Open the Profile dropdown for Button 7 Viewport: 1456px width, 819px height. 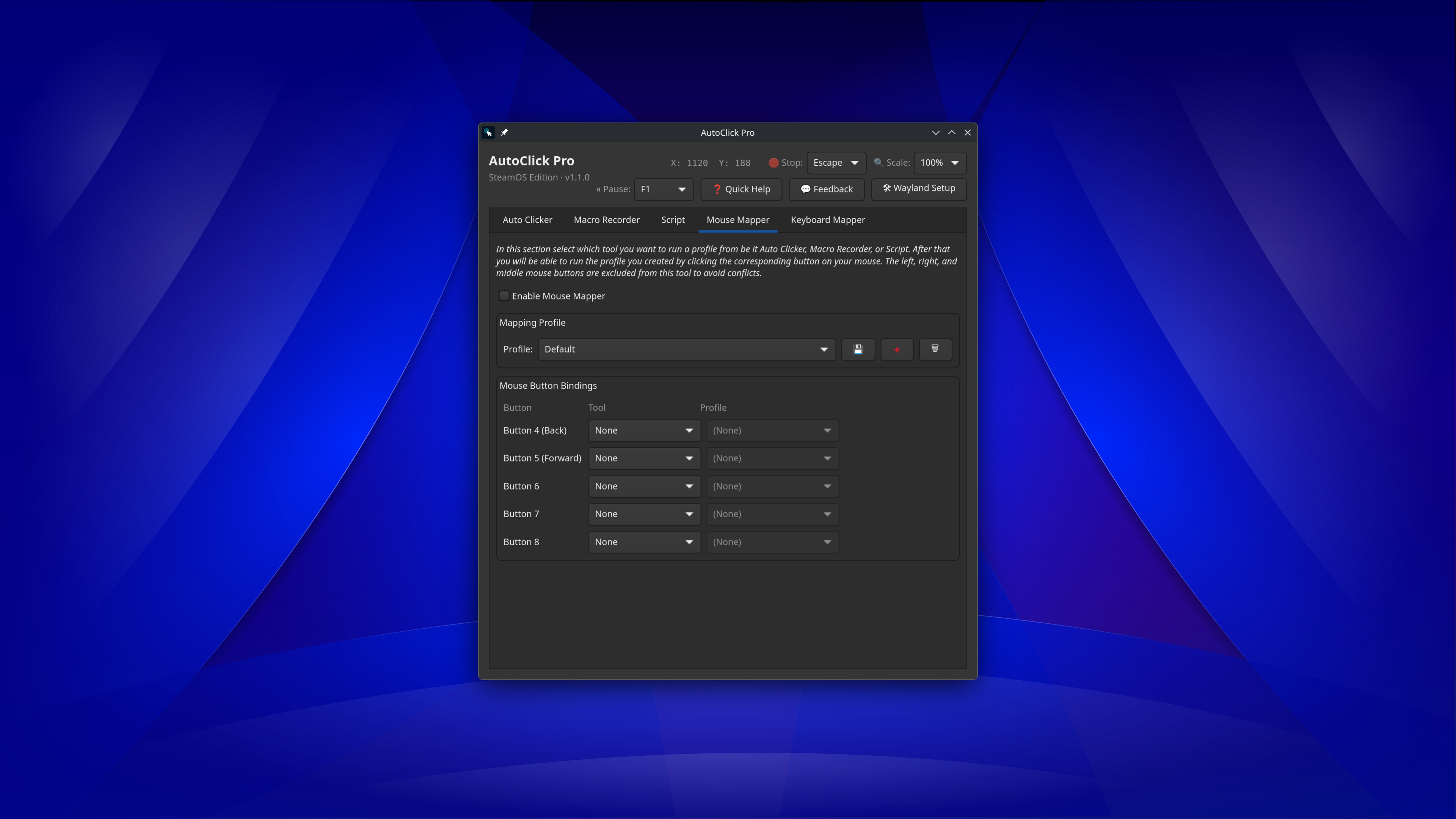pos(773,514)
